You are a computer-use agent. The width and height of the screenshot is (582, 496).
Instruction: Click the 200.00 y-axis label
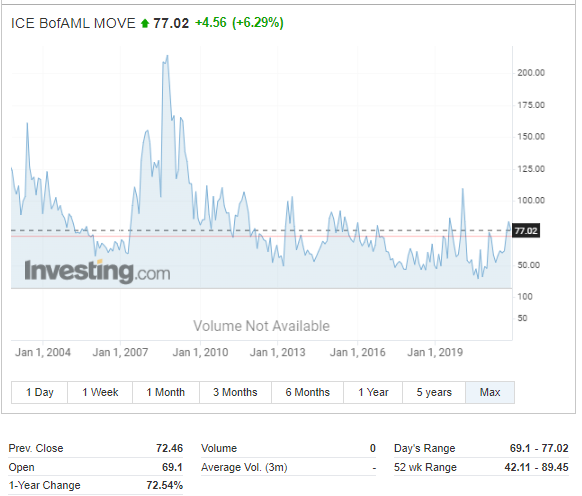[531, 73]
